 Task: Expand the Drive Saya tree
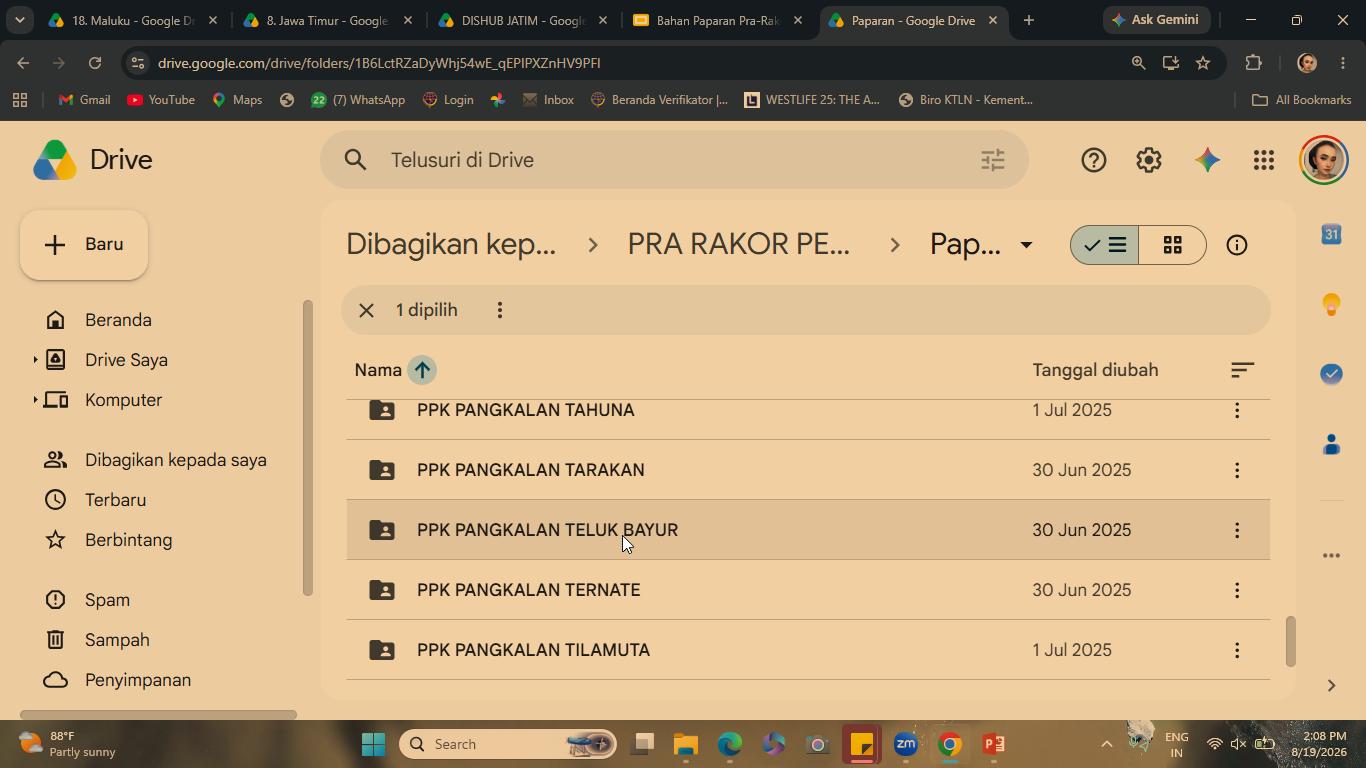(x=35, y=360)
